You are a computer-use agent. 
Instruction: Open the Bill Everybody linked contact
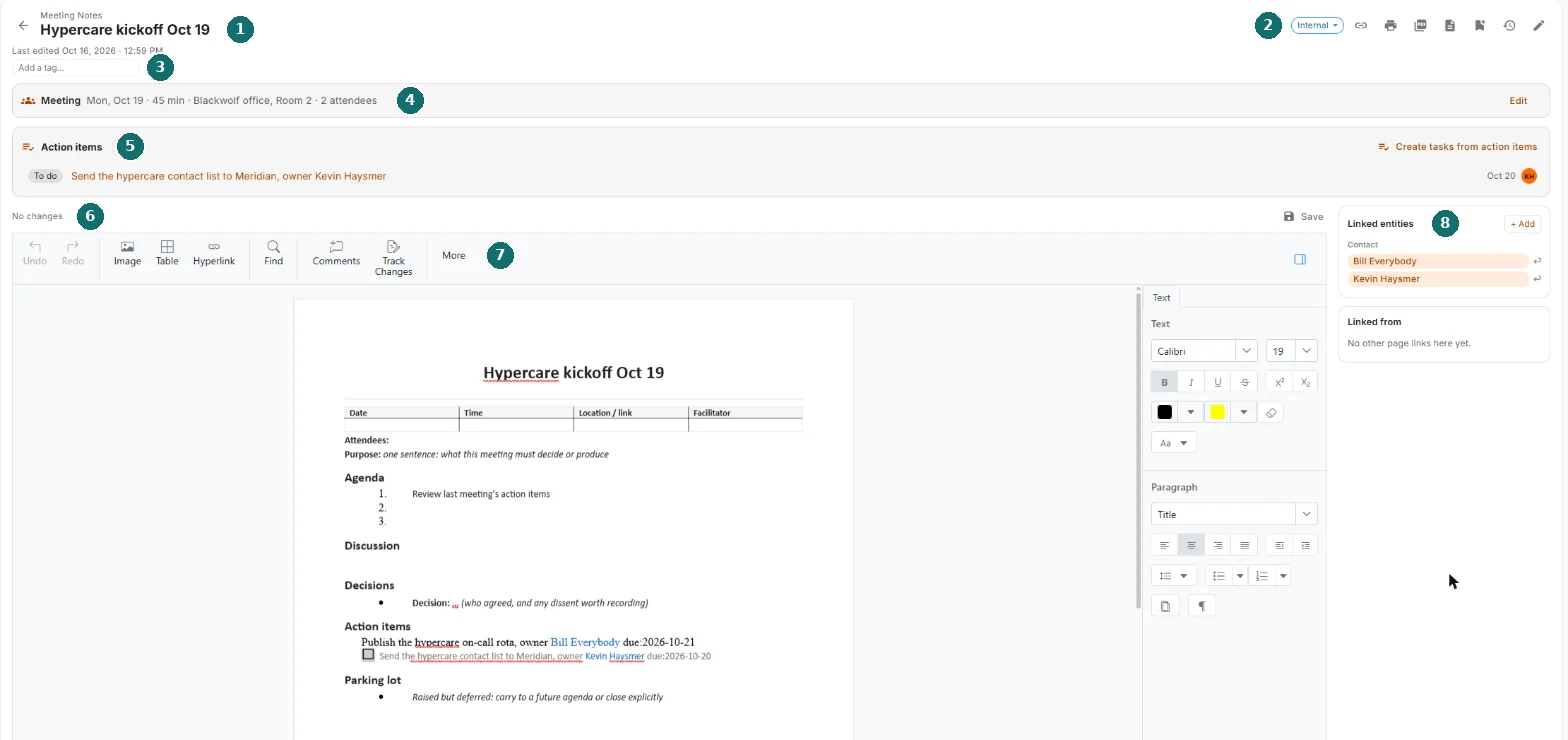pos(1437,261)
